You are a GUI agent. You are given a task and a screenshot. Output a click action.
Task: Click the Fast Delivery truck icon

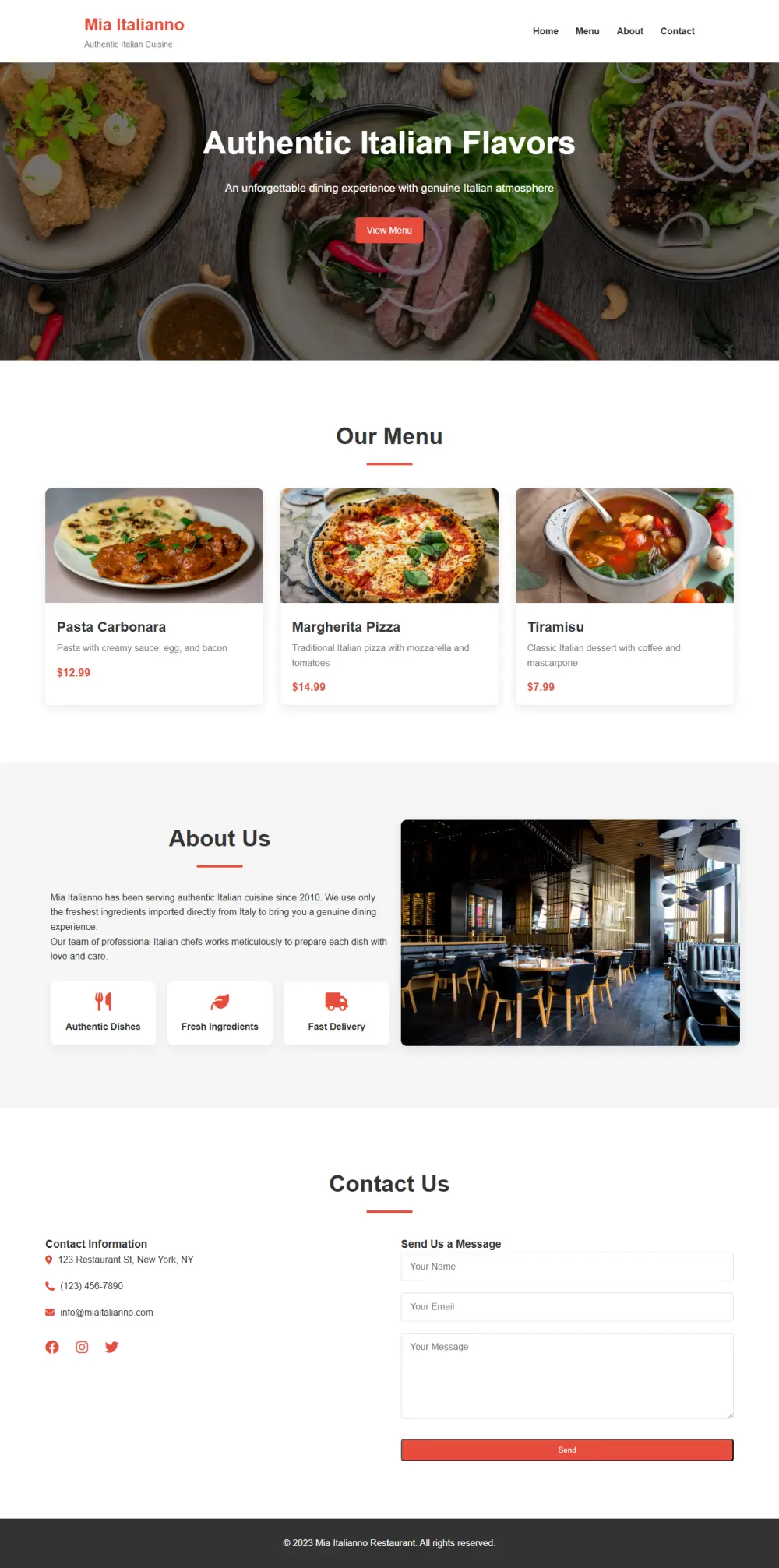coord(337,1002)
